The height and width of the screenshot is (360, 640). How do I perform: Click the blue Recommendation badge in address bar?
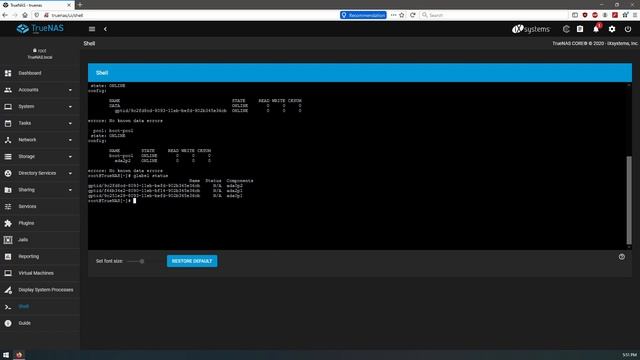[x=363, y=15]
